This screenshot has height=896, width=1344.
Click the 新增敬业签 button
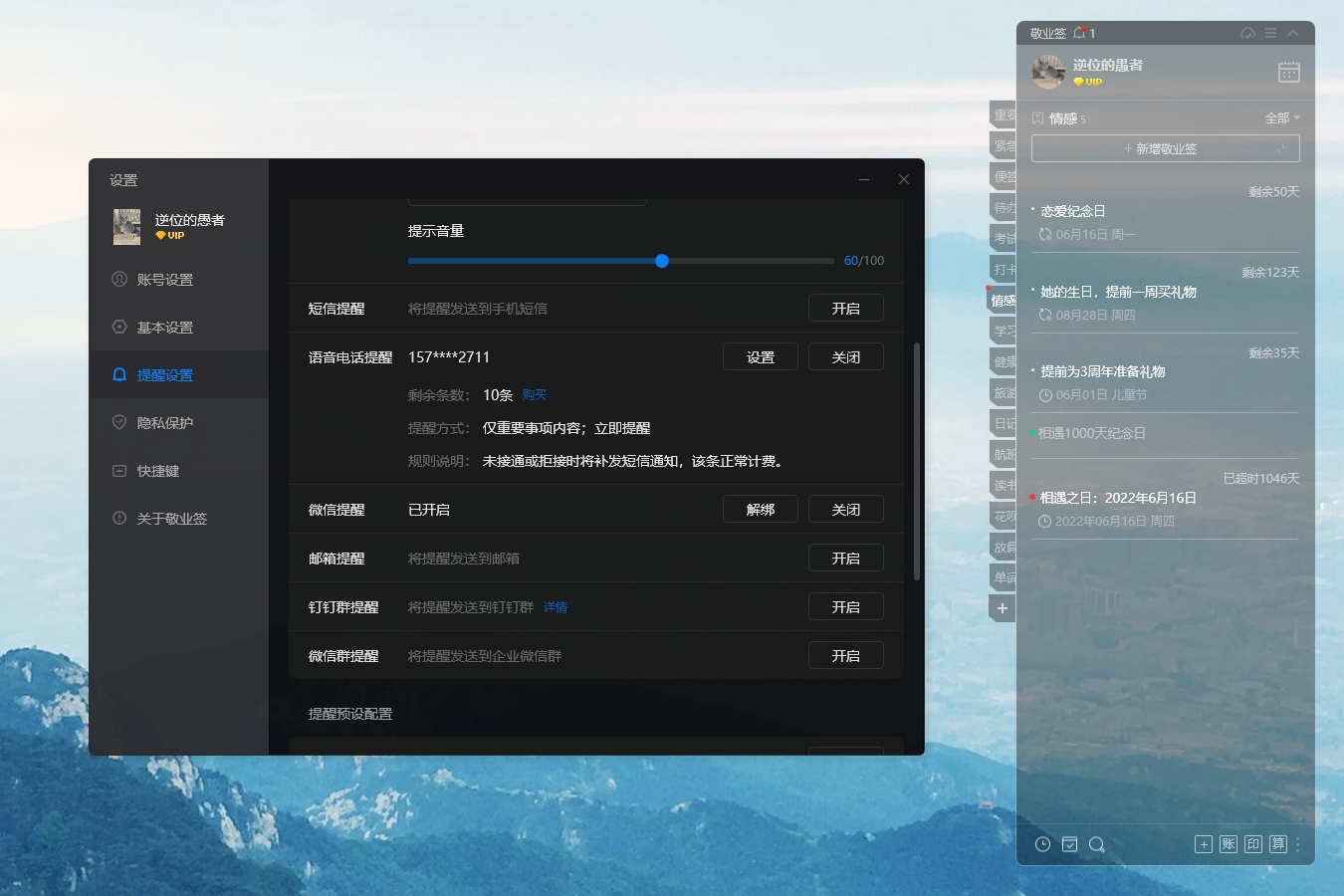tap(1165, 148)
